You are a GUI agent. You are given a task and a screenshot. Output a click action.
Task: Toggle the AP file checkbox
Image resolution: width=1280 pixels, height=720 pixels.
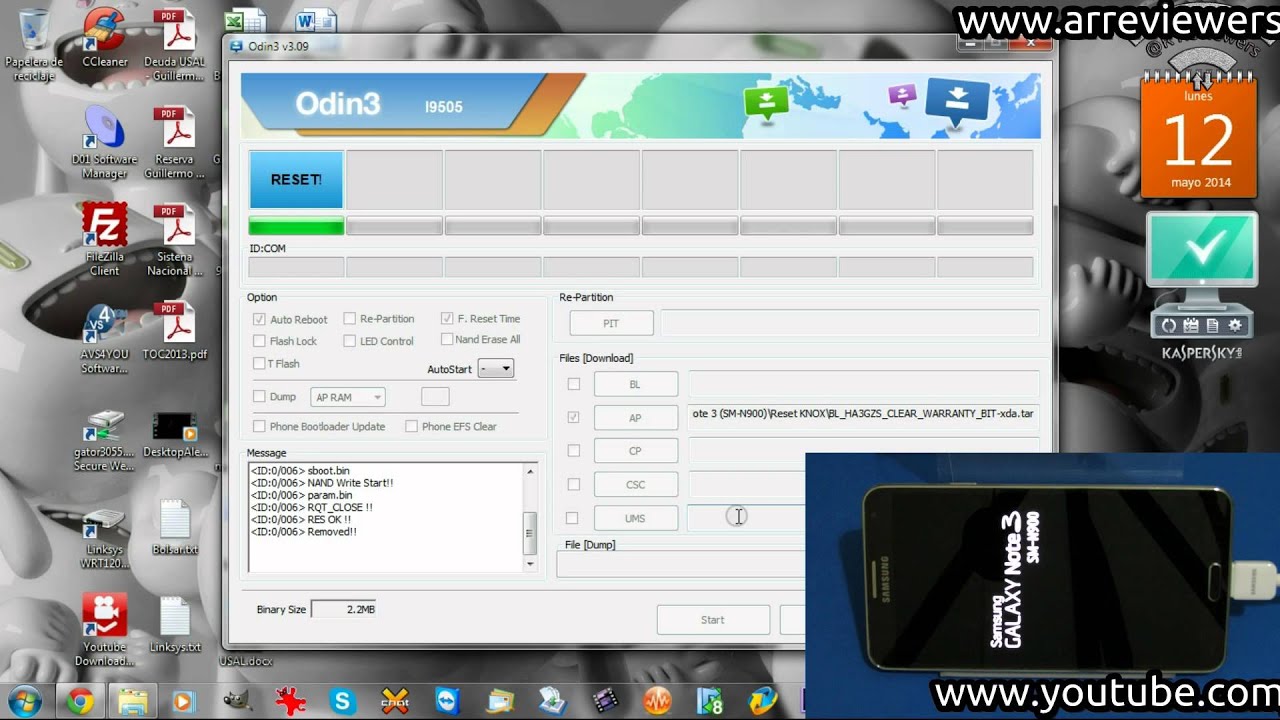pos(573,417)
